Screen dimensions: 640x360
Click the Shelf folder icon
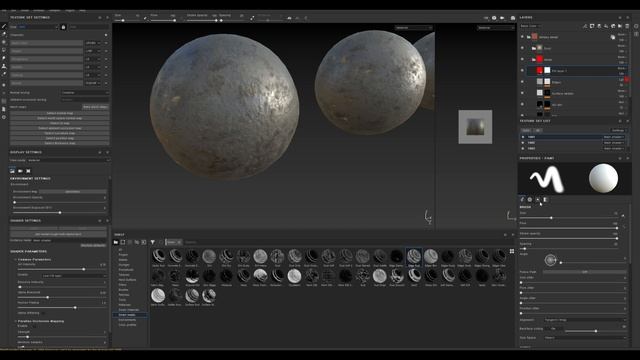click(116, 242)
